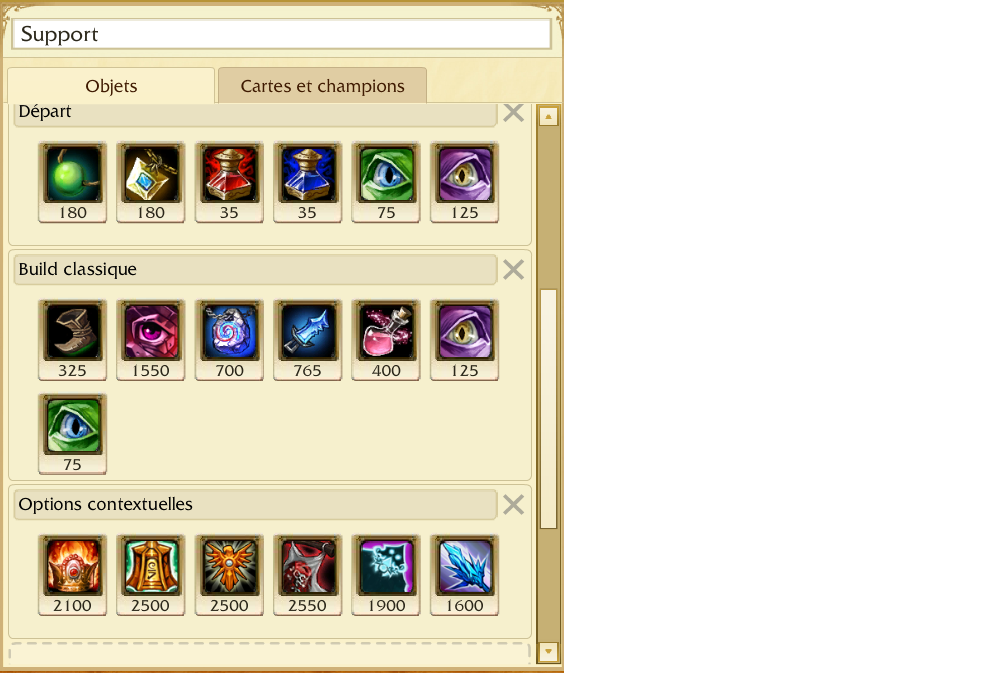Select the fiery crown item costing 2100
Screen dimensions: 1008x673
click(x=72, y=575)
